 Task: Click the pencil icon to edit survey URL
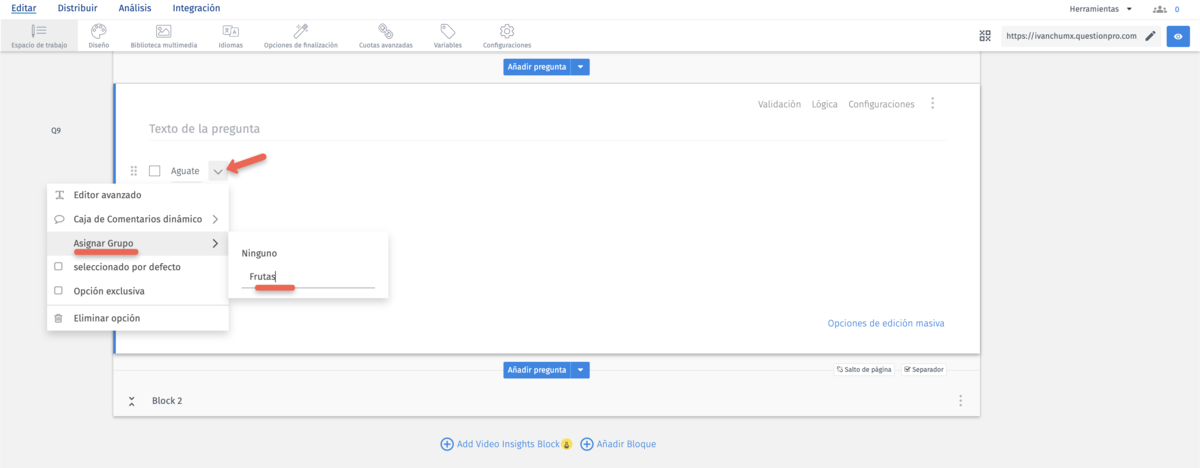[x=1150, y=36]
